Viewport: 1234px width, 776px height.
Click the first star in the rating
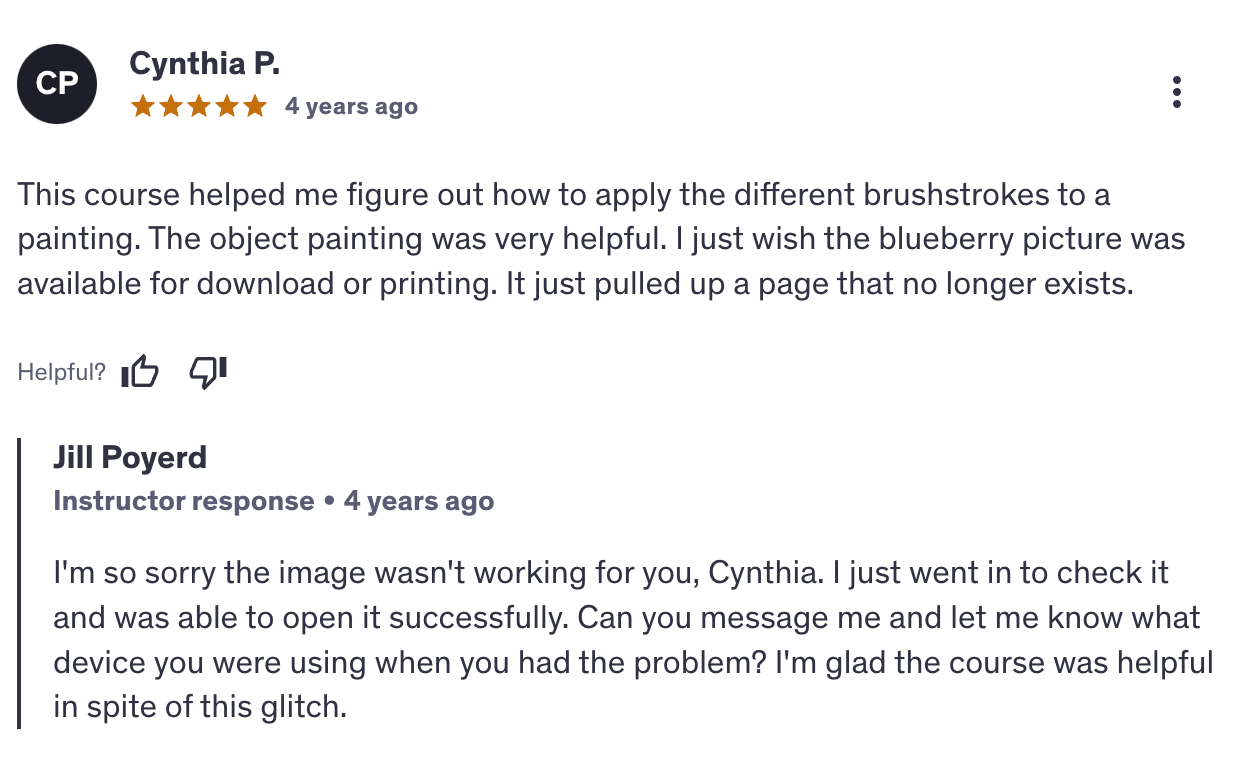pyautogui.click(x=142, y=106)
